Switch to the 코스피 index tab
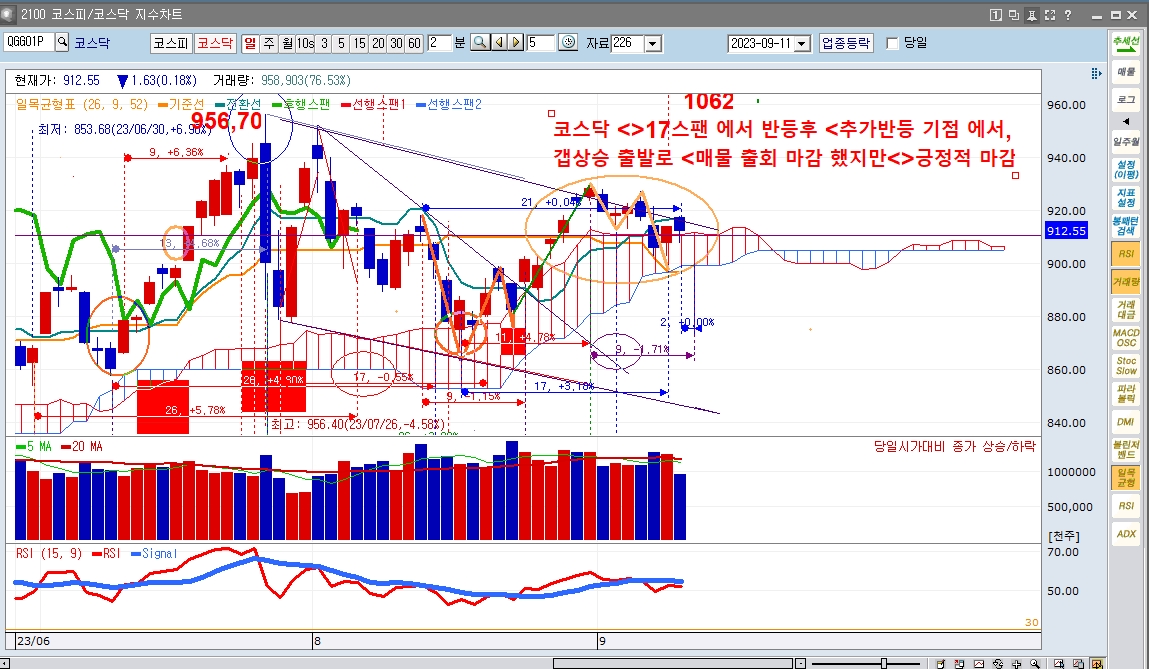1149x669 pixels. pyautogui.click(x=170, y=43)
